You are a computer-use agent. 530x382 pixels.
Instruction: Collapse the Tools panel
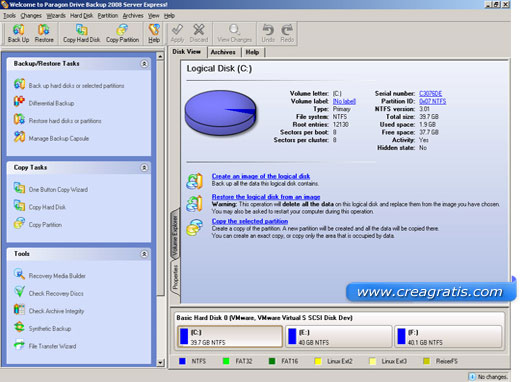(x=144, y=254)
